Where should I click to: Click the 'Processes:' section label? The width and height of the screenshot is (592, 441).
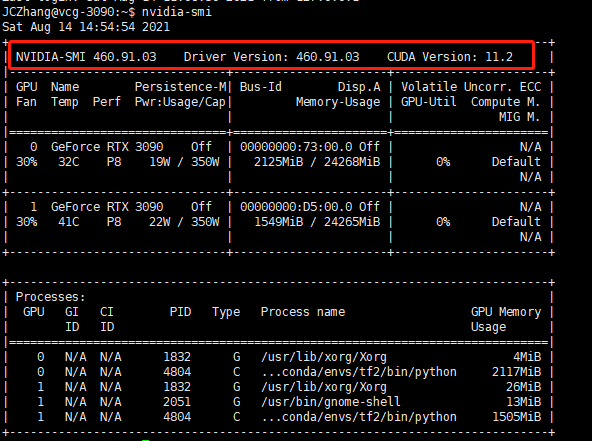pos(51,297)
